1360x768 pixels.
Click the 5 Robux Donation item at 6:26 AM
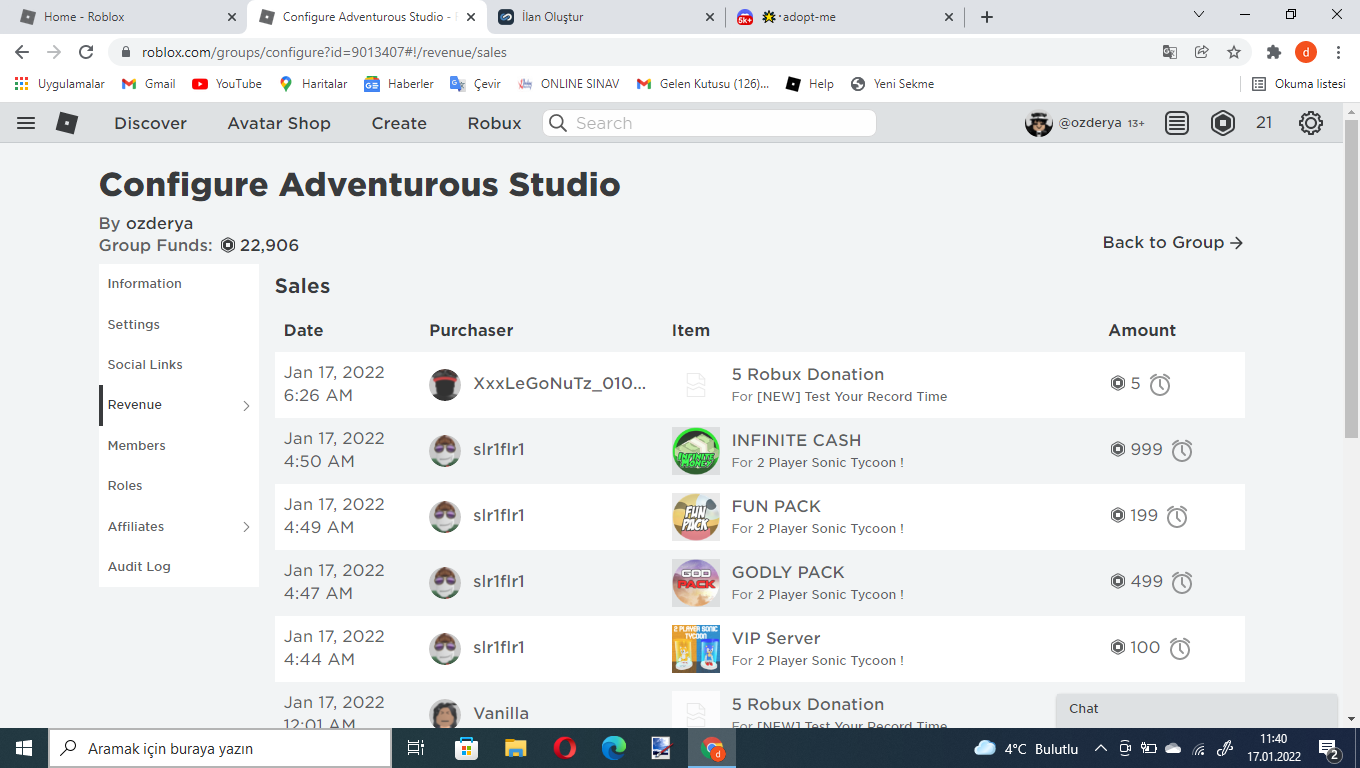point(808,374)
